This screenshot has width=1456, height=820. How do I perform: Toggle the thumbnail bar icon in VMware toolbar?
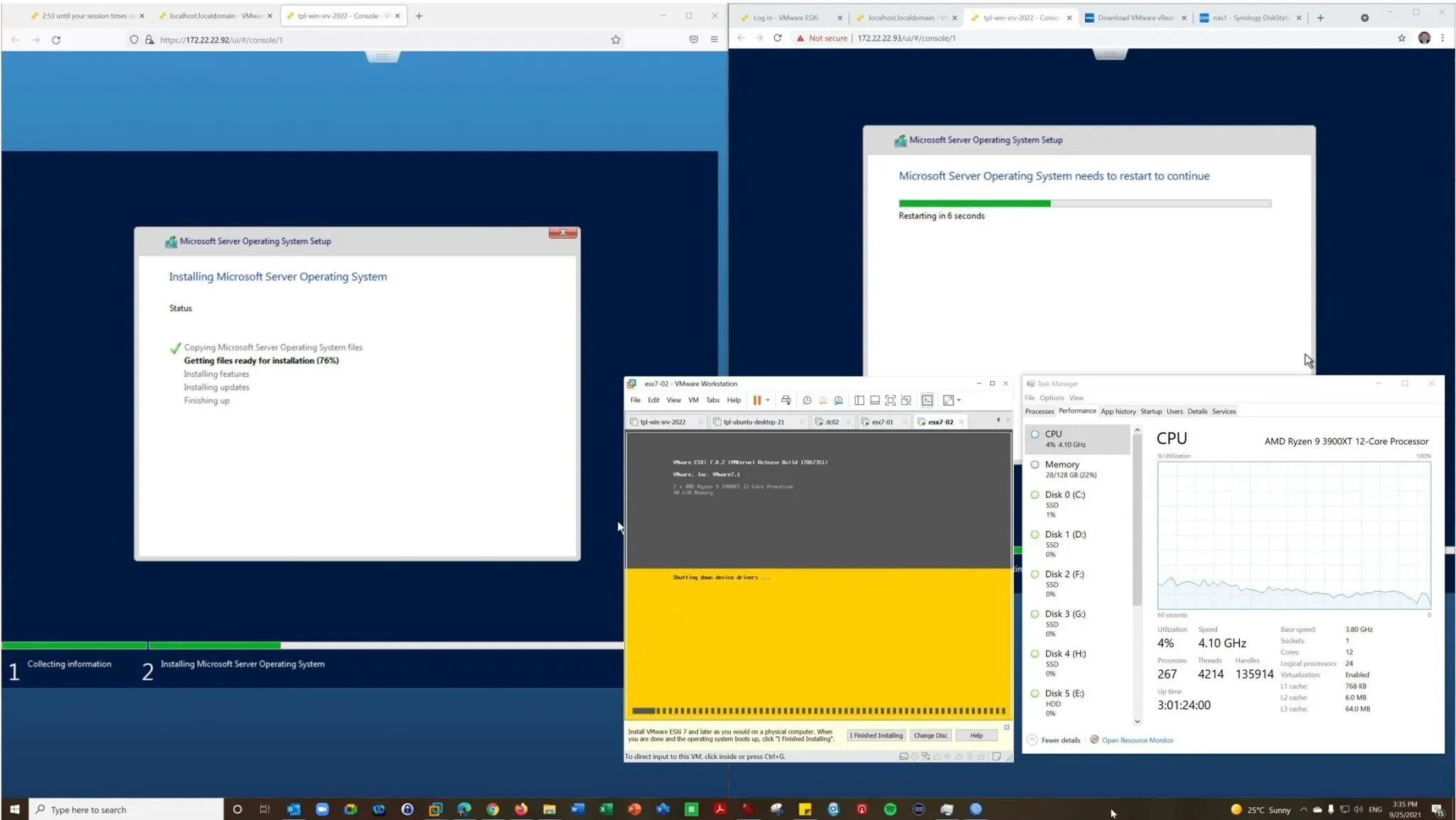[874, 400]
